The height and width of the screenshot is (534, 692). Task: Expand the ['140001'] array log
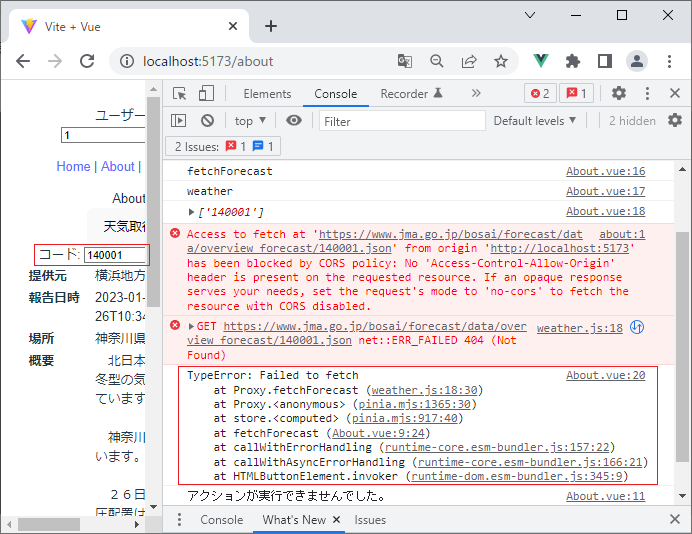(191, 212)
